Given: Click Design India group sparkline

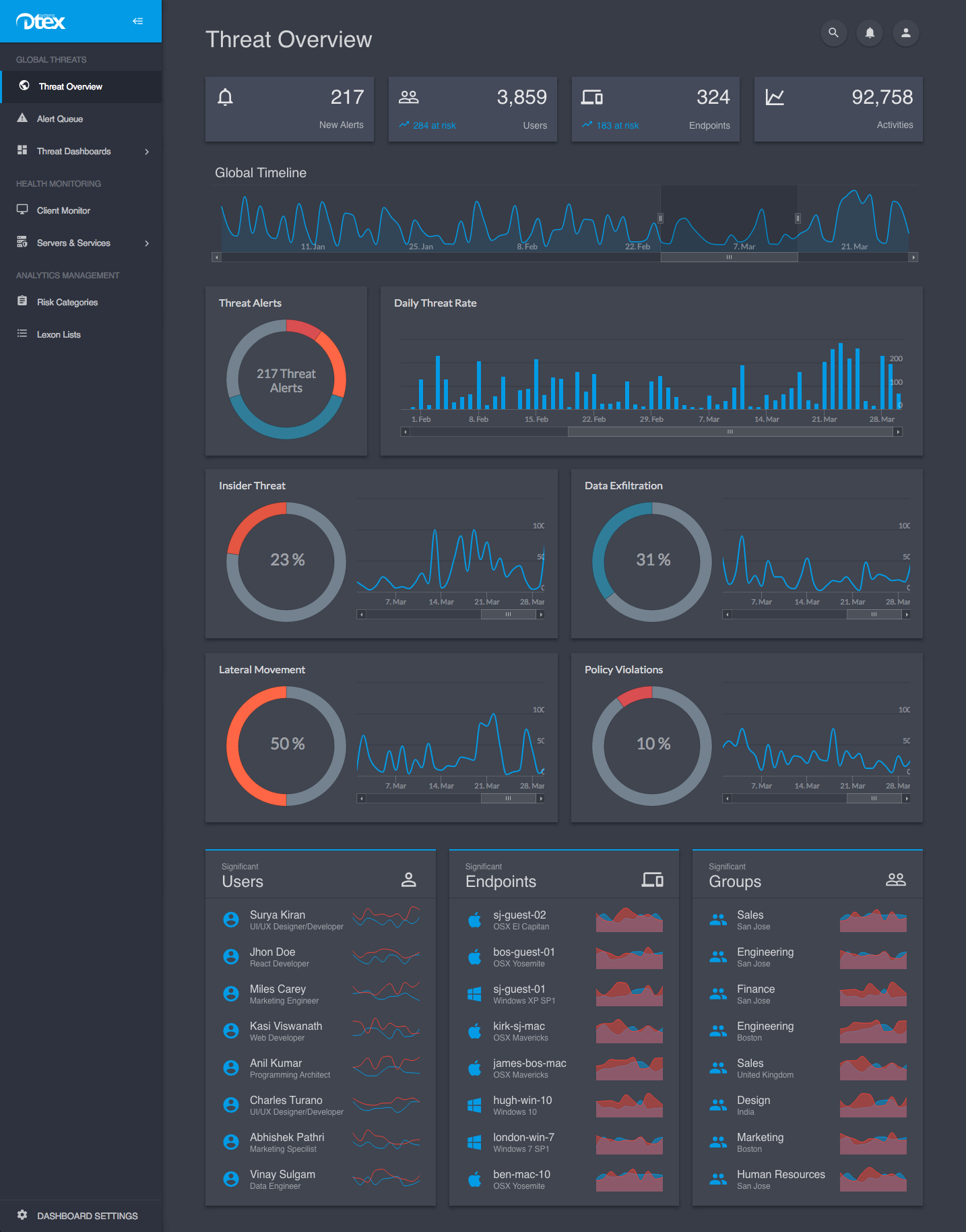Looking at the screenshot, I should click(873, 1105).
